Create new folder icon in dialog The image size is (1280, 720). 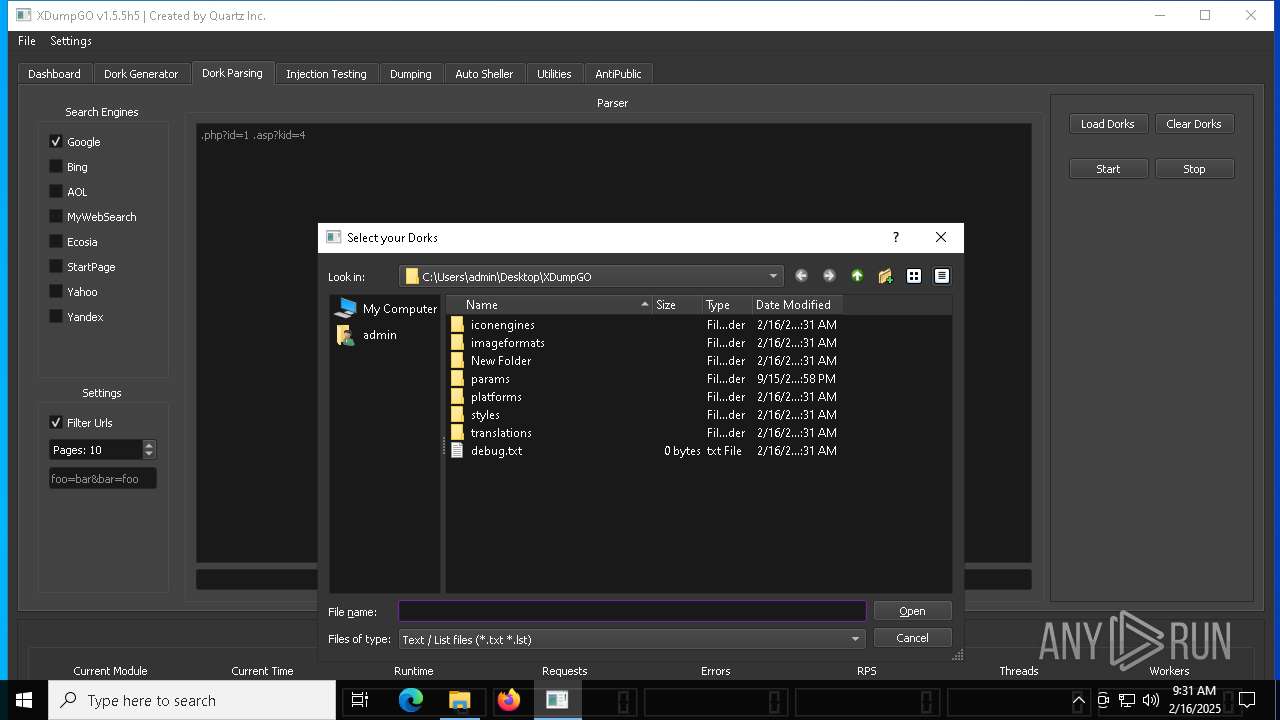click(x=885, y=276)
